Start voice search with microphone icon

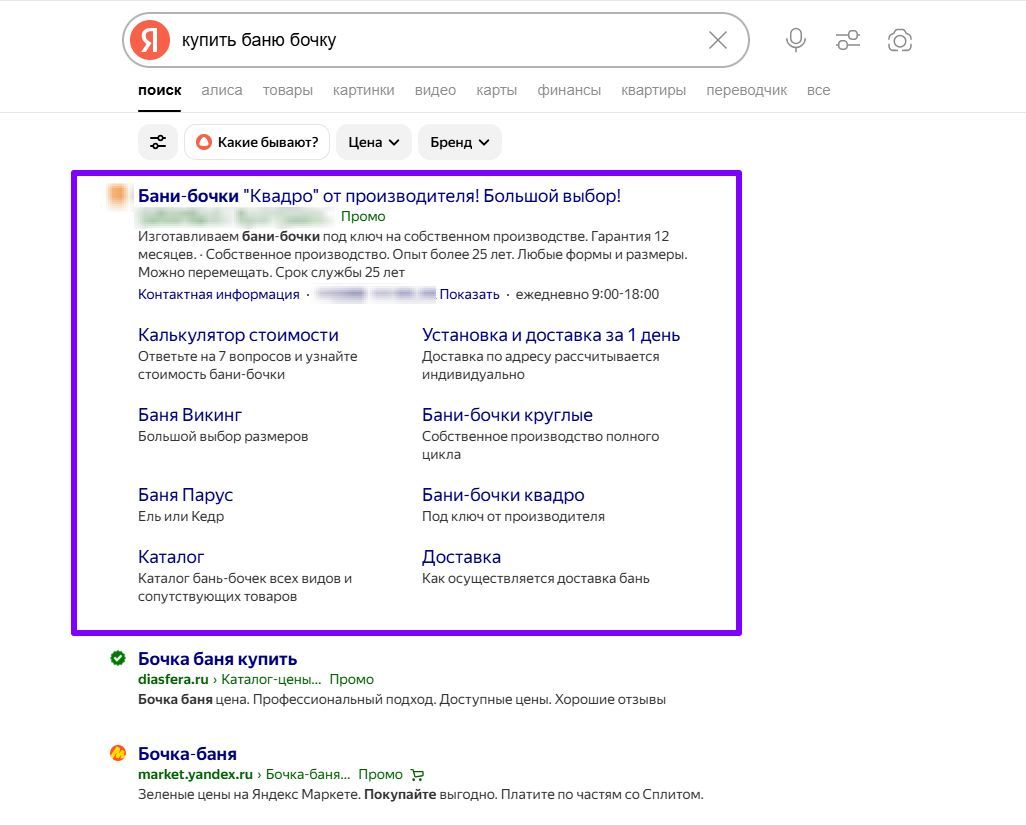click(796, 40)
